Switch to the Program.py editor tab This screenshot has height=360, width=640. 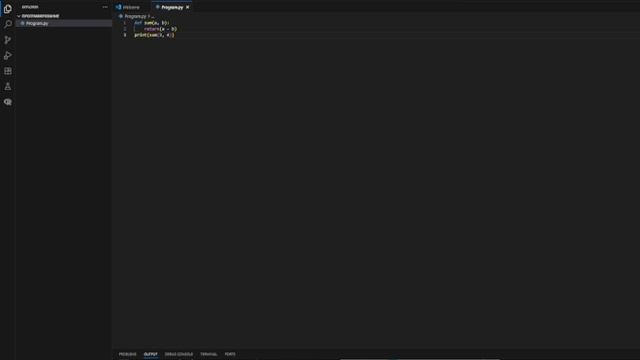(x=172, y=7)
